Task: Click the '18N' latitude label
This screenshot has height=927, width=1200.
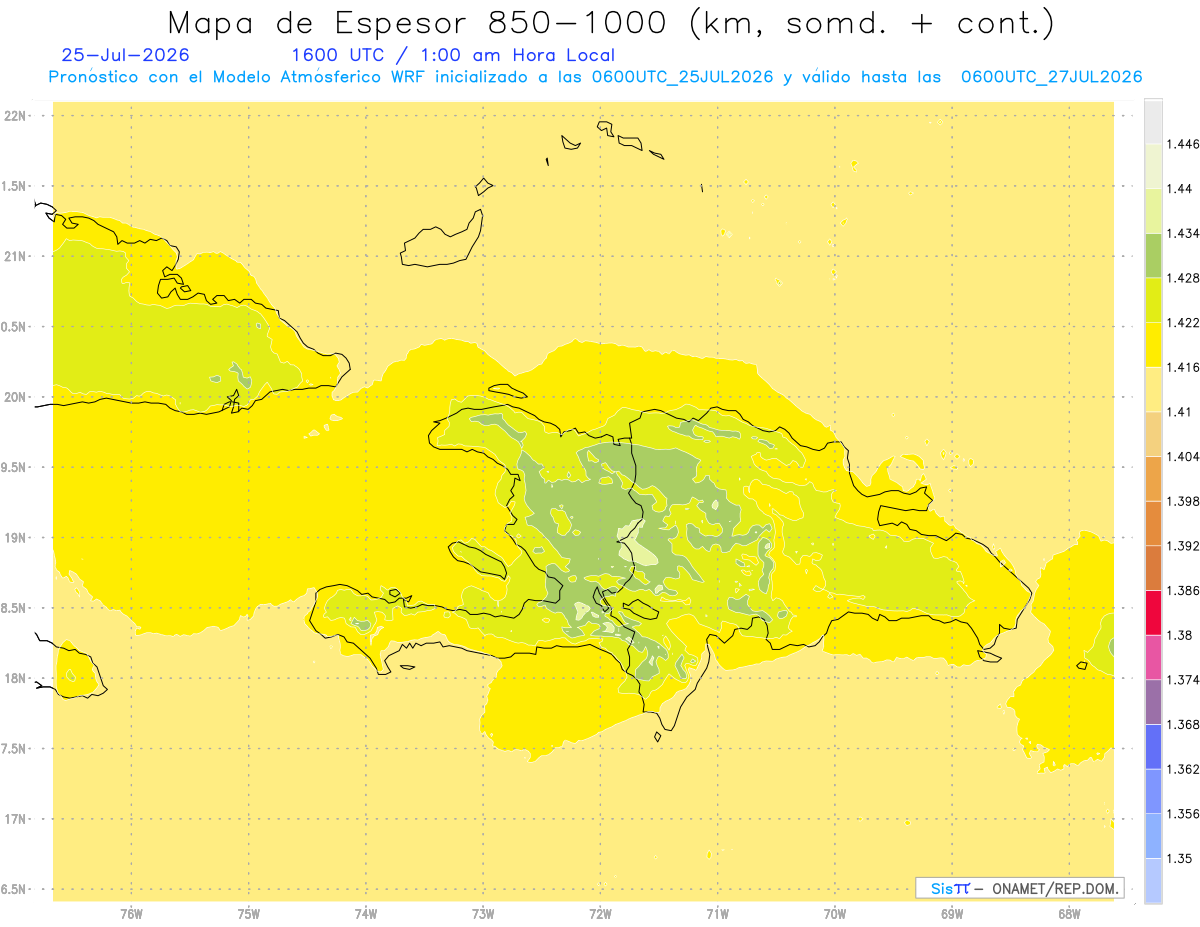Action: coord(15,678)
